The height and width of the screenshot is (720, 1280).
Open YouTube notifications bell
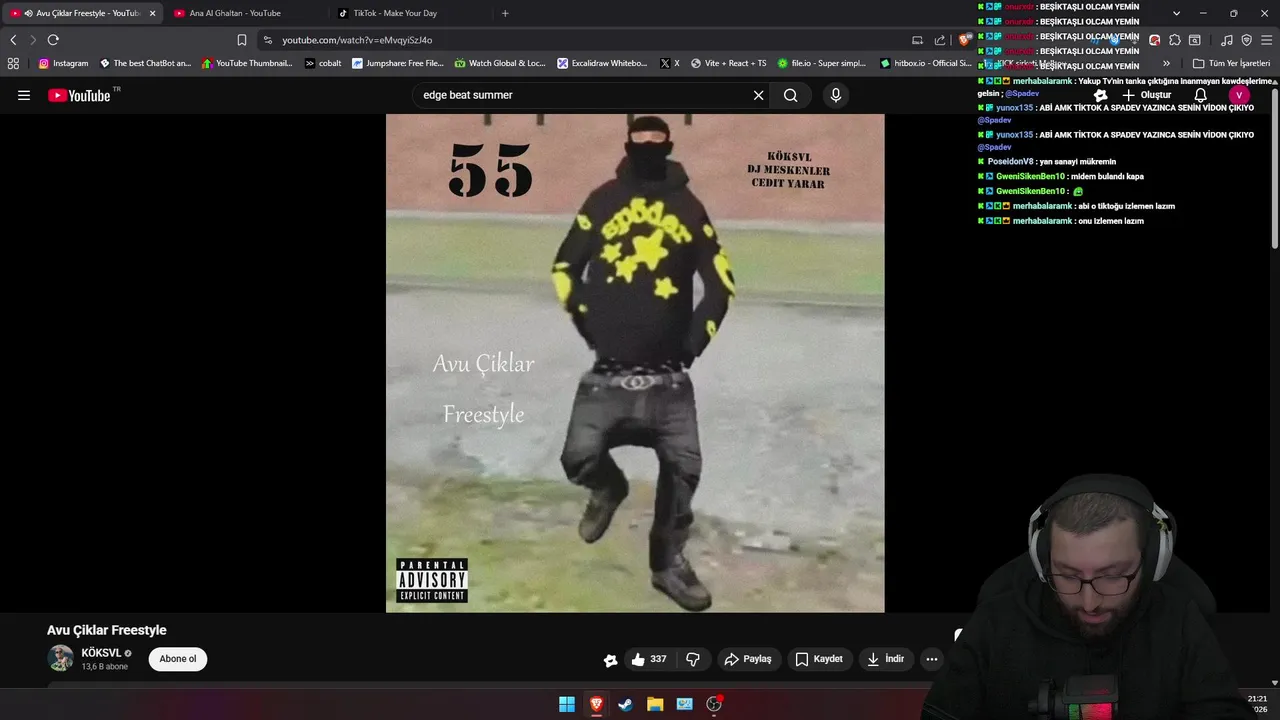1200,95
